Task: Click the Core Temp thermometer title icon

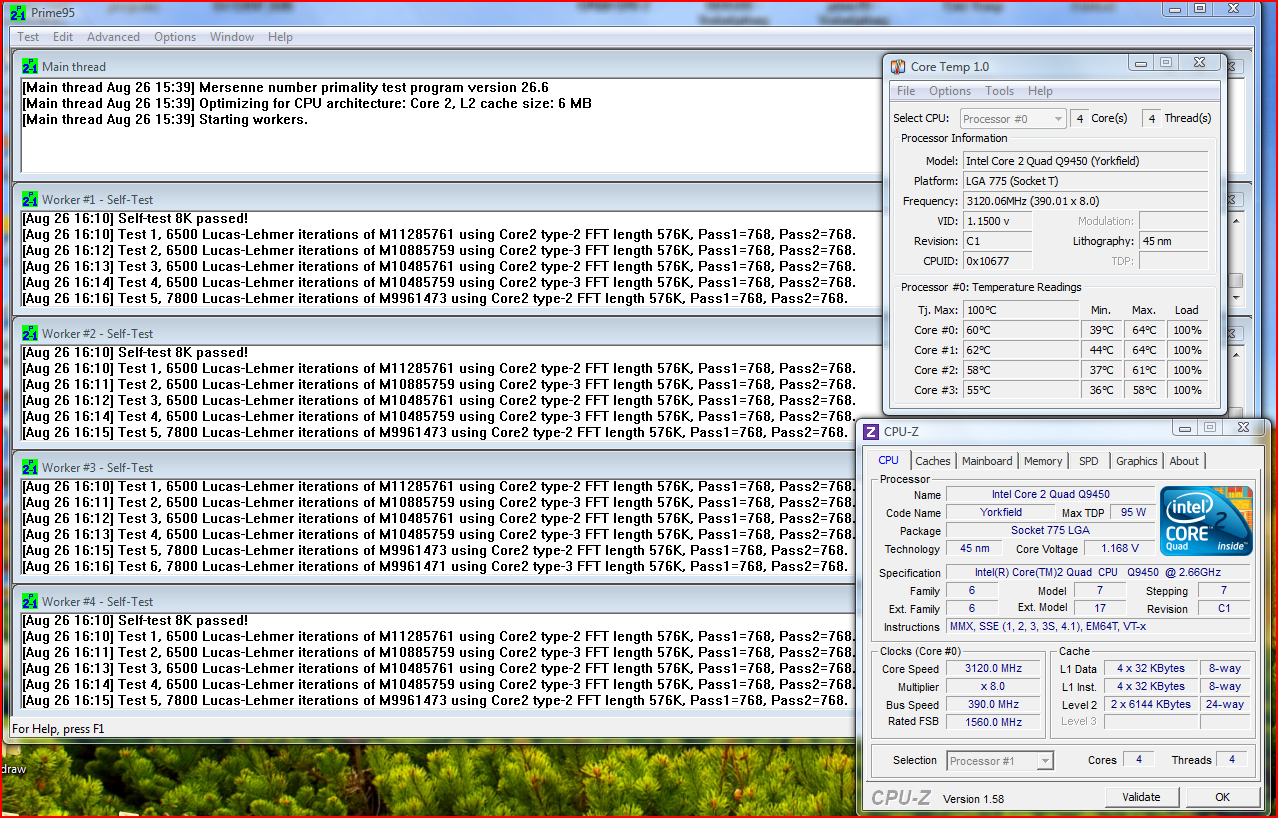Action: (x=898, y=66)
